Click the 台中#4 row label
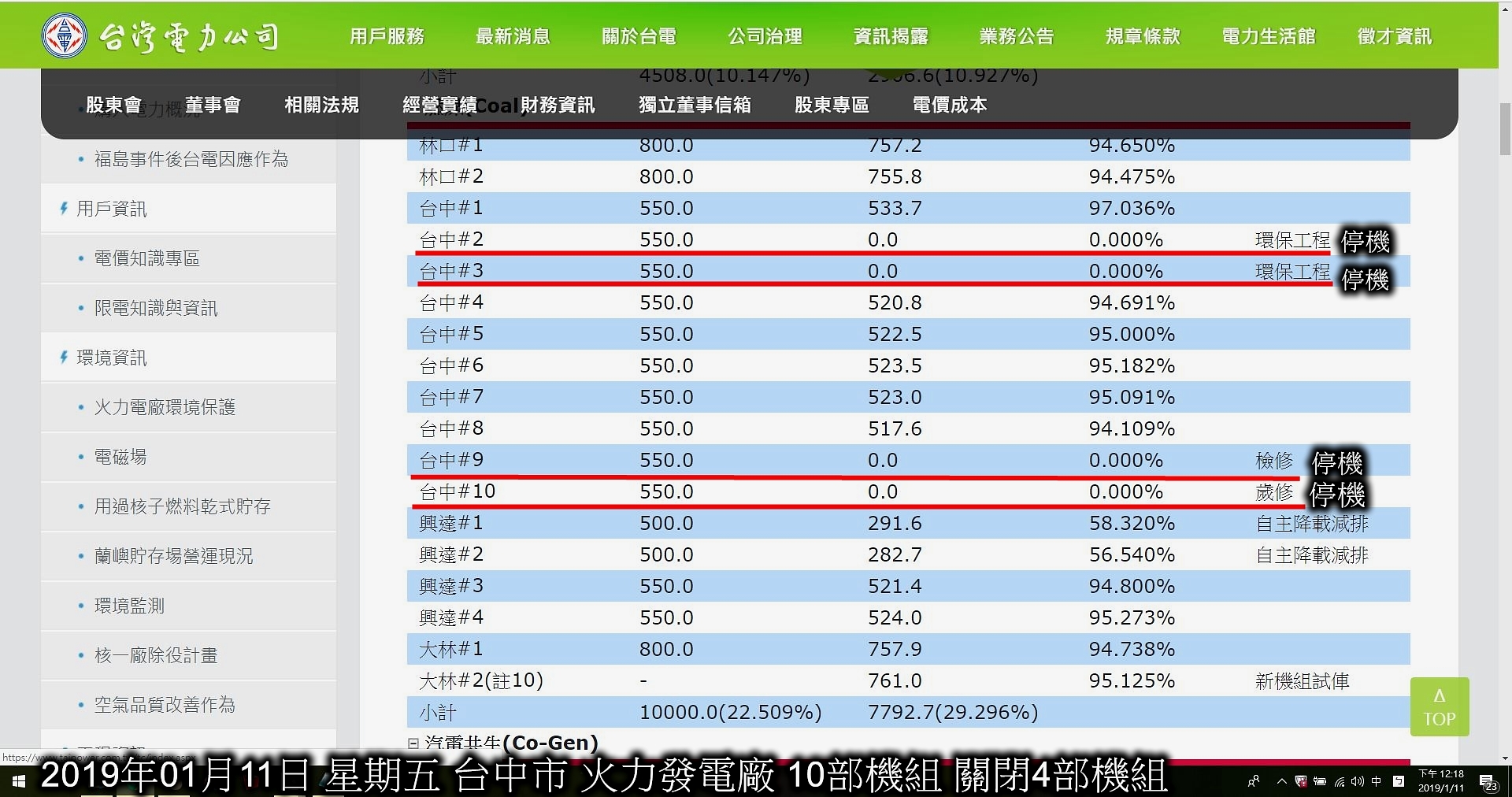 tap(451, 302)
